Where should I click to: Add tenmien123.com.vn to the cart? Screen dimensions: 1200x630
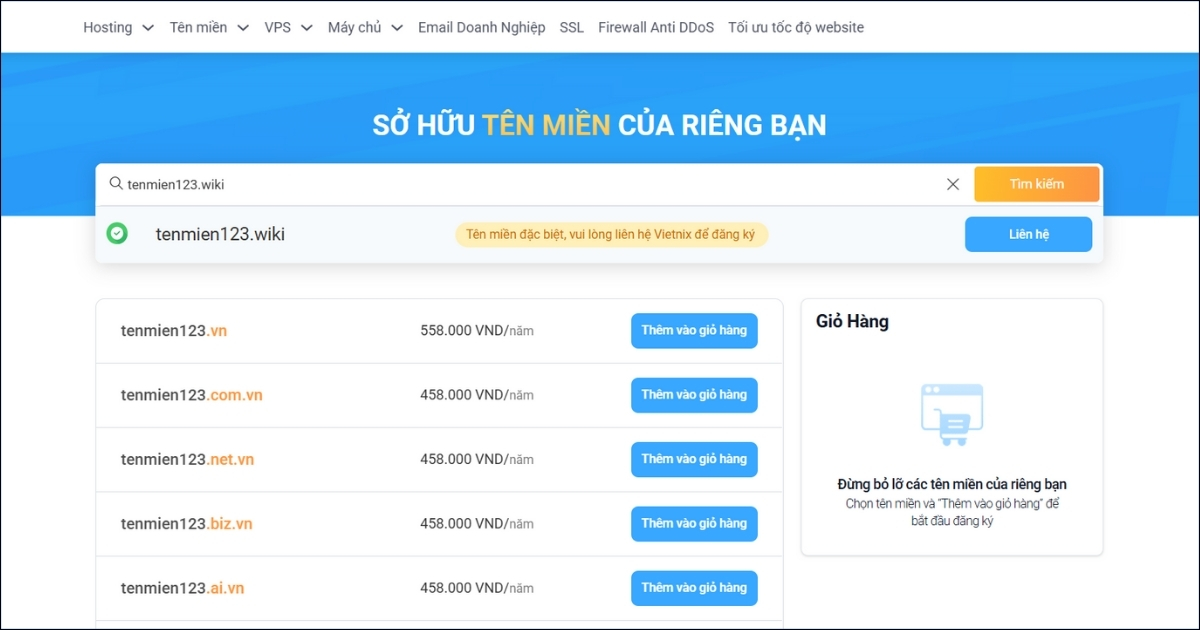point(694,394)
